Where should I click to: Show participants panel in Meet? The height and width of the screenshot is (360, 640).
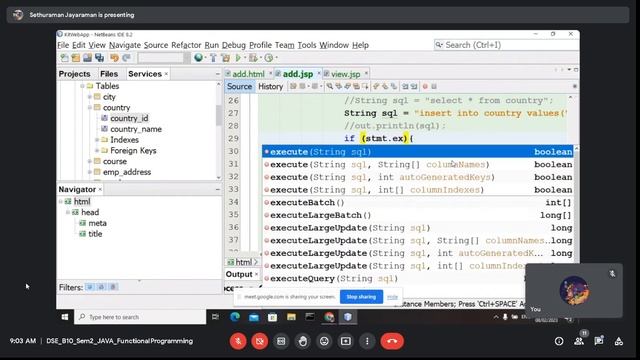(x=579, y=341)
